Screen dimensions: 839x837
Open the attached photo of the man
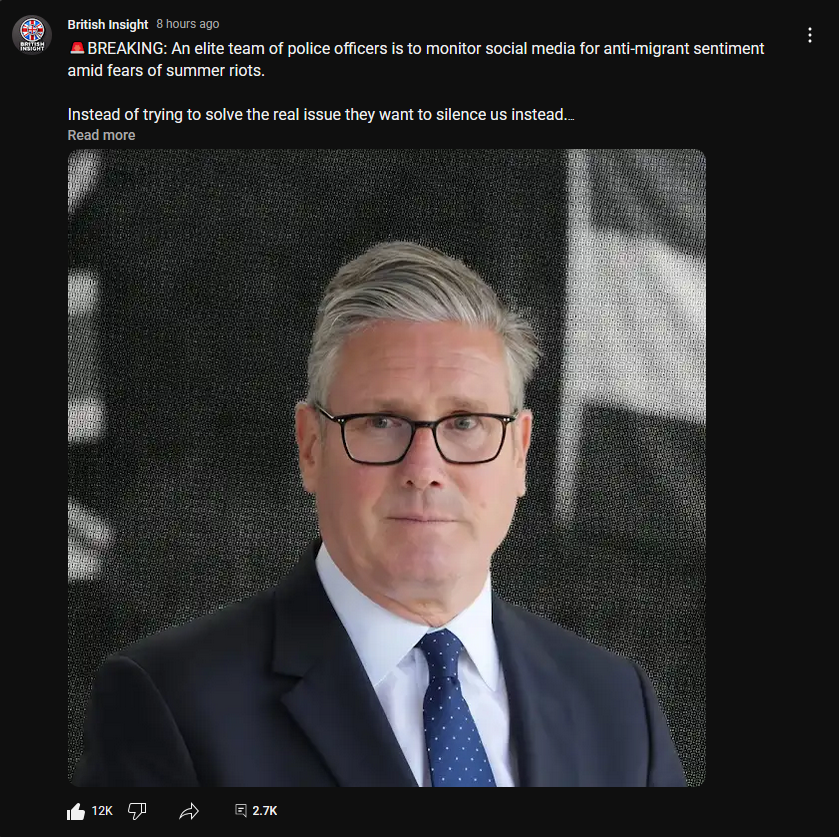(386, 468)
